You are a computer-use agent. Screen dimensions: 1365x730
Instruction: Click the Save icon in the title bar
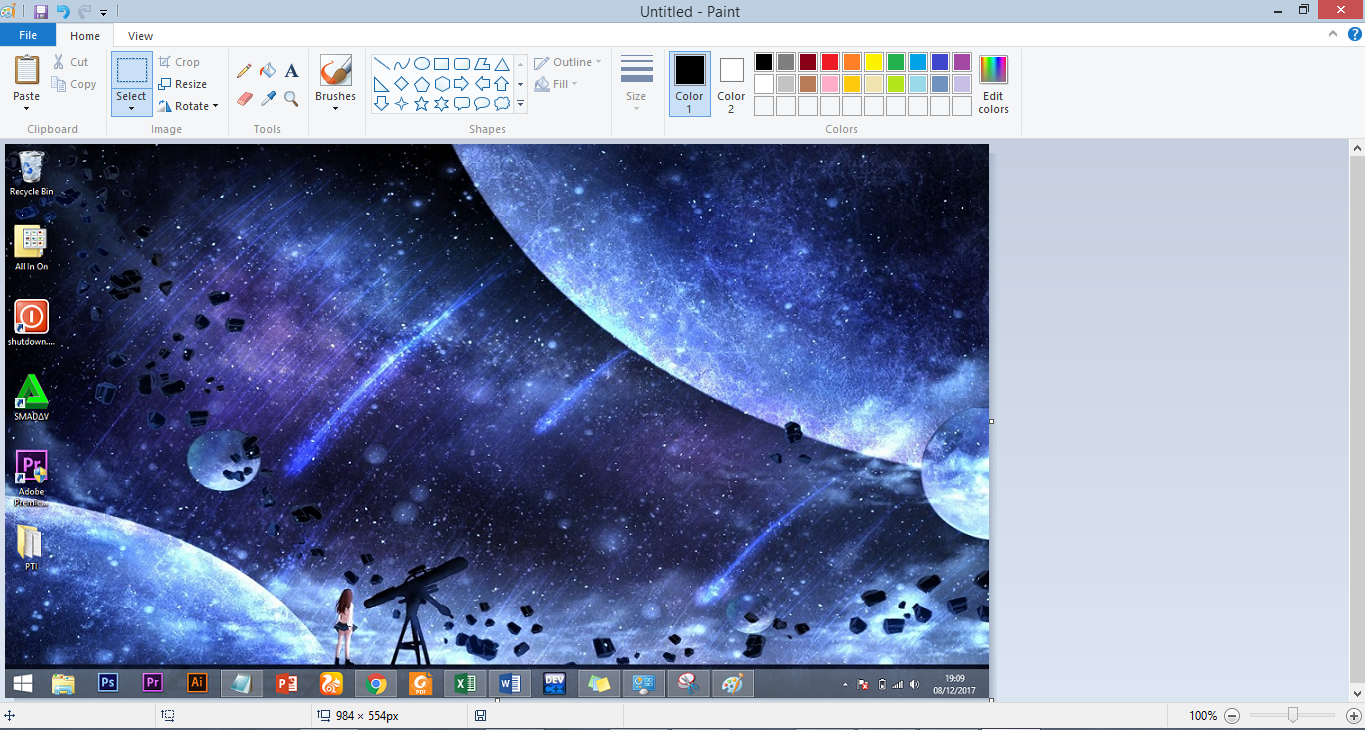[x=41, y=12]
